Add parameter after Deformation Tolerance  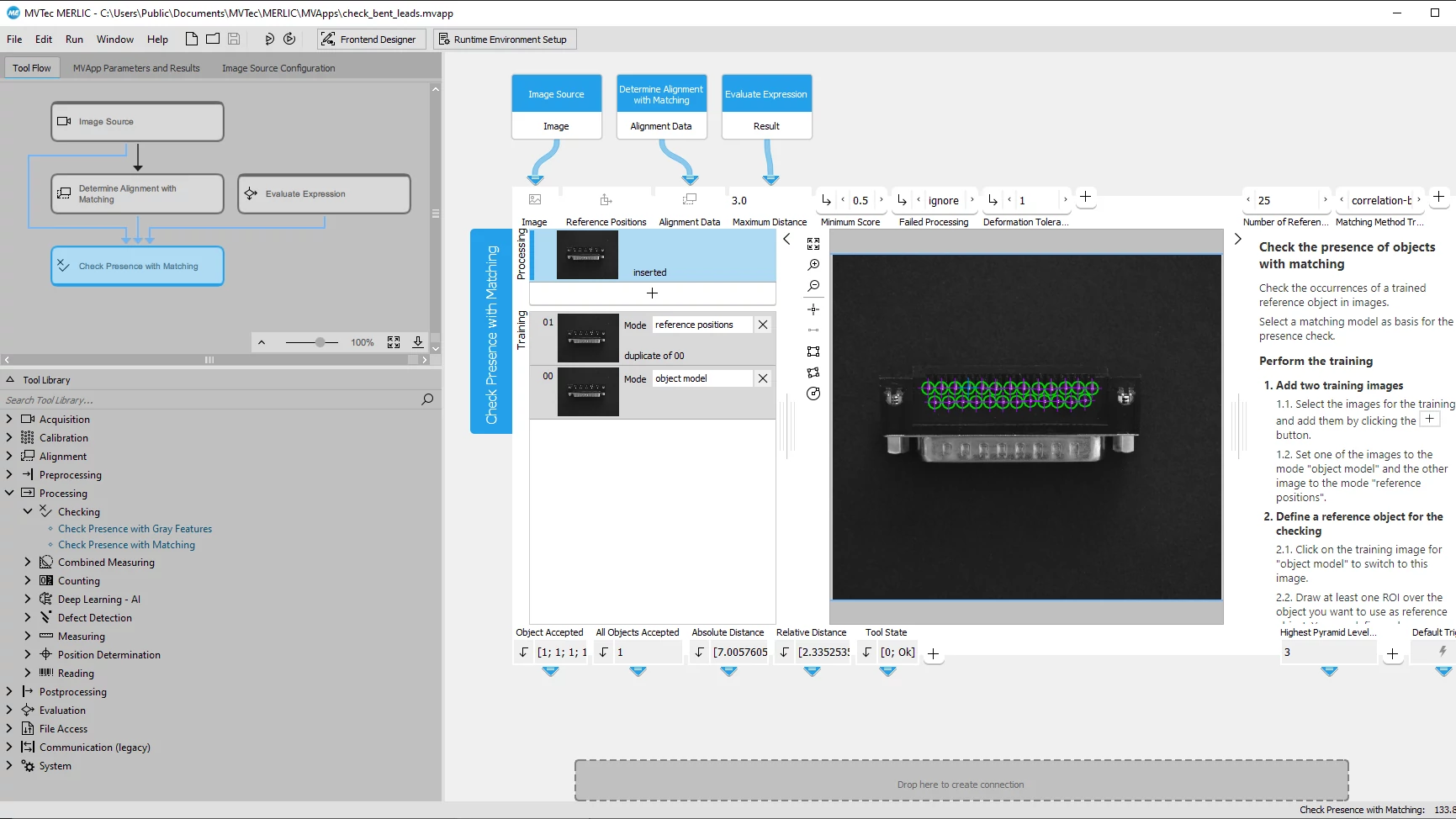tap(1086, 197)
